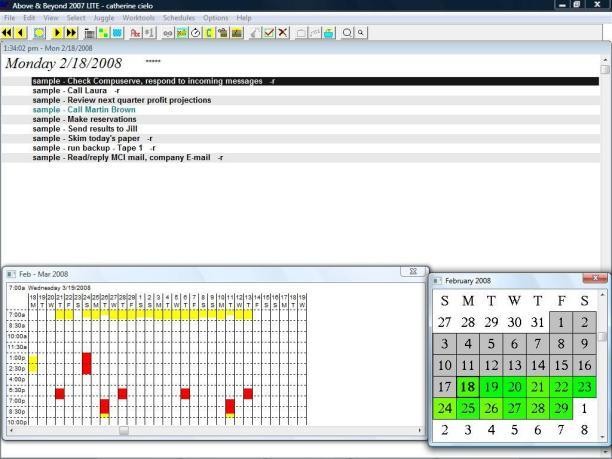
Task: Click the dark yellow briefcase icon
Action: (237, 33)
